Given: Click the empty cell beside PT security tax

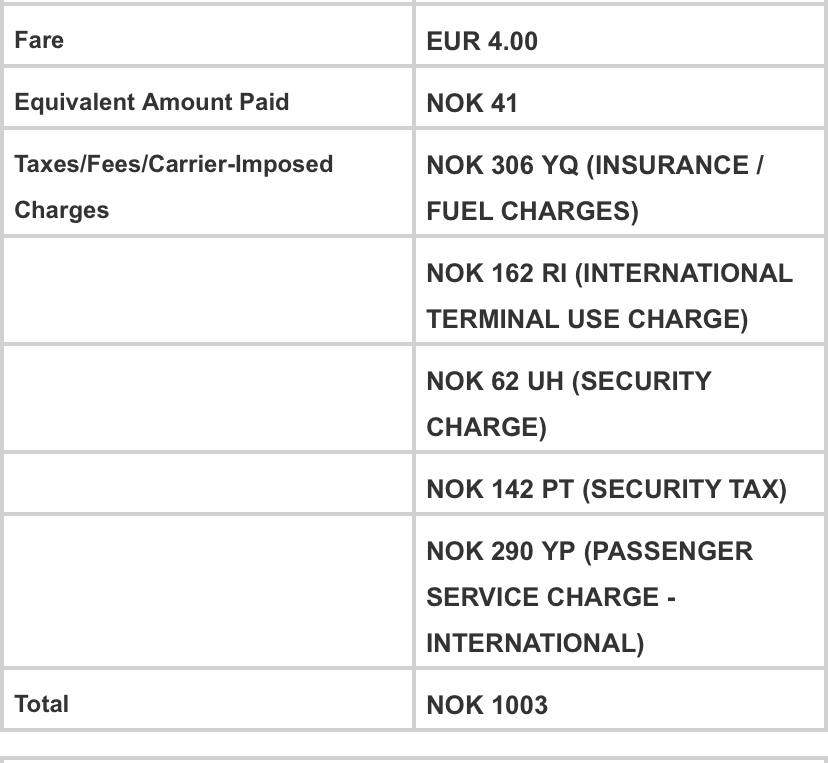Looking at the screenshot, I should [x=208, y=484].
